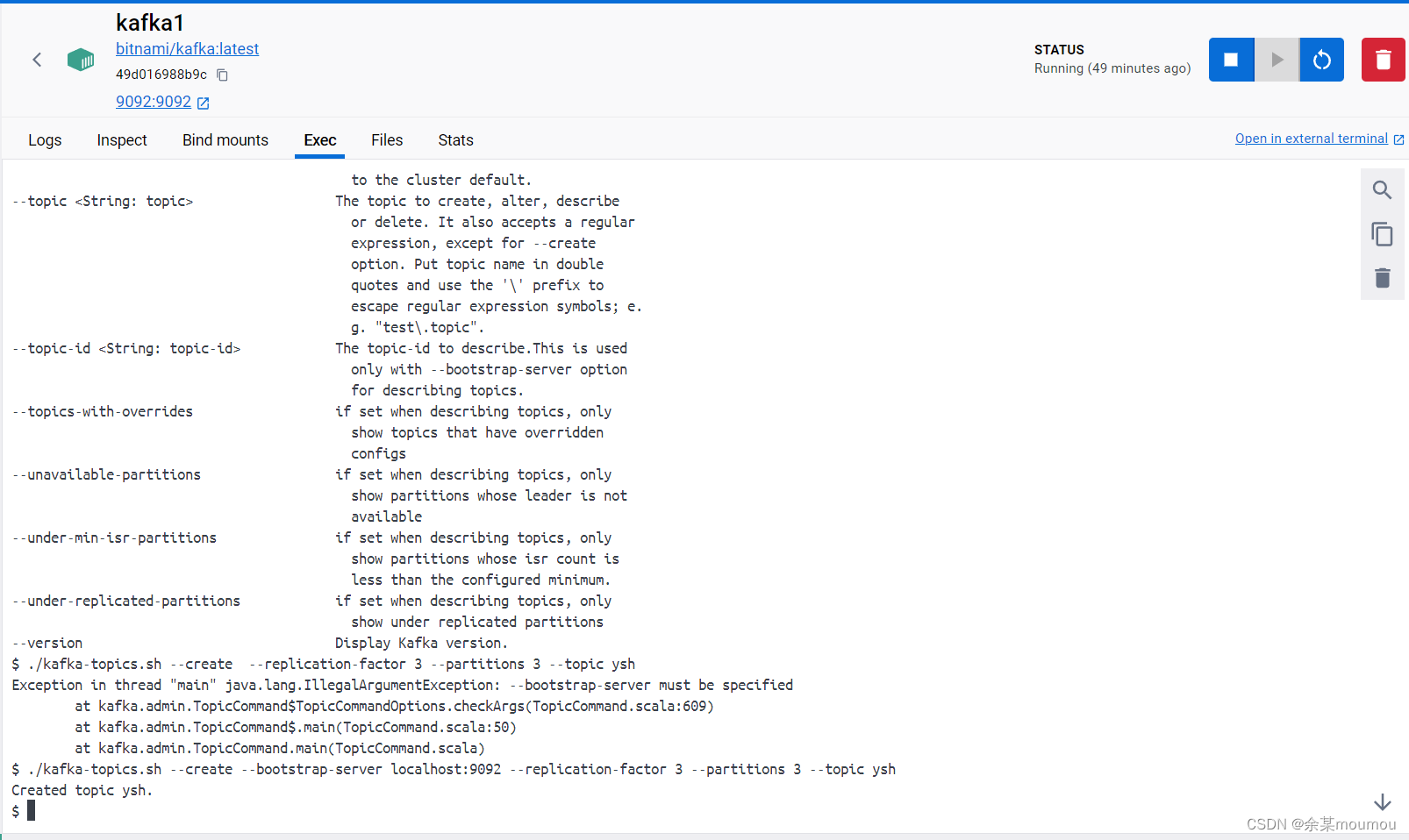This screenshot has width=1409, height=840.
Task: Click the command containing --bootstrap-server localhost:9092
Action: [x=454, y=769]
